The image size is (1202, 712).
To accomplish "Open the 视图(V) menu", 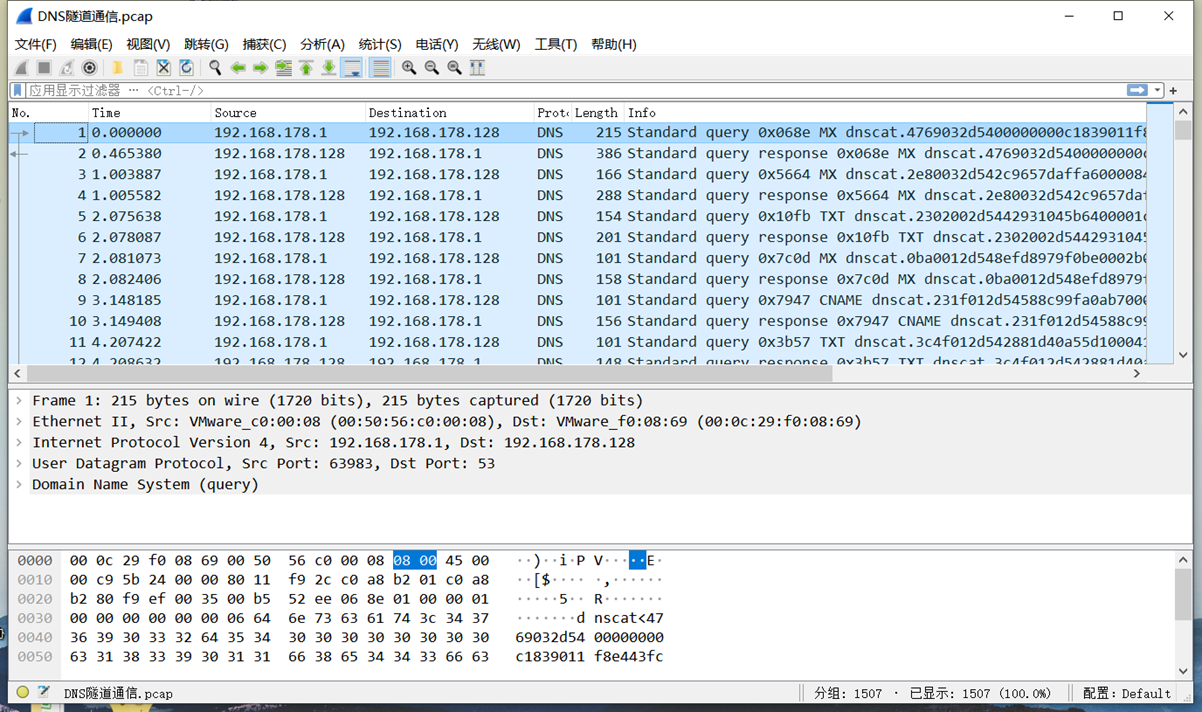I will [148, 44].
